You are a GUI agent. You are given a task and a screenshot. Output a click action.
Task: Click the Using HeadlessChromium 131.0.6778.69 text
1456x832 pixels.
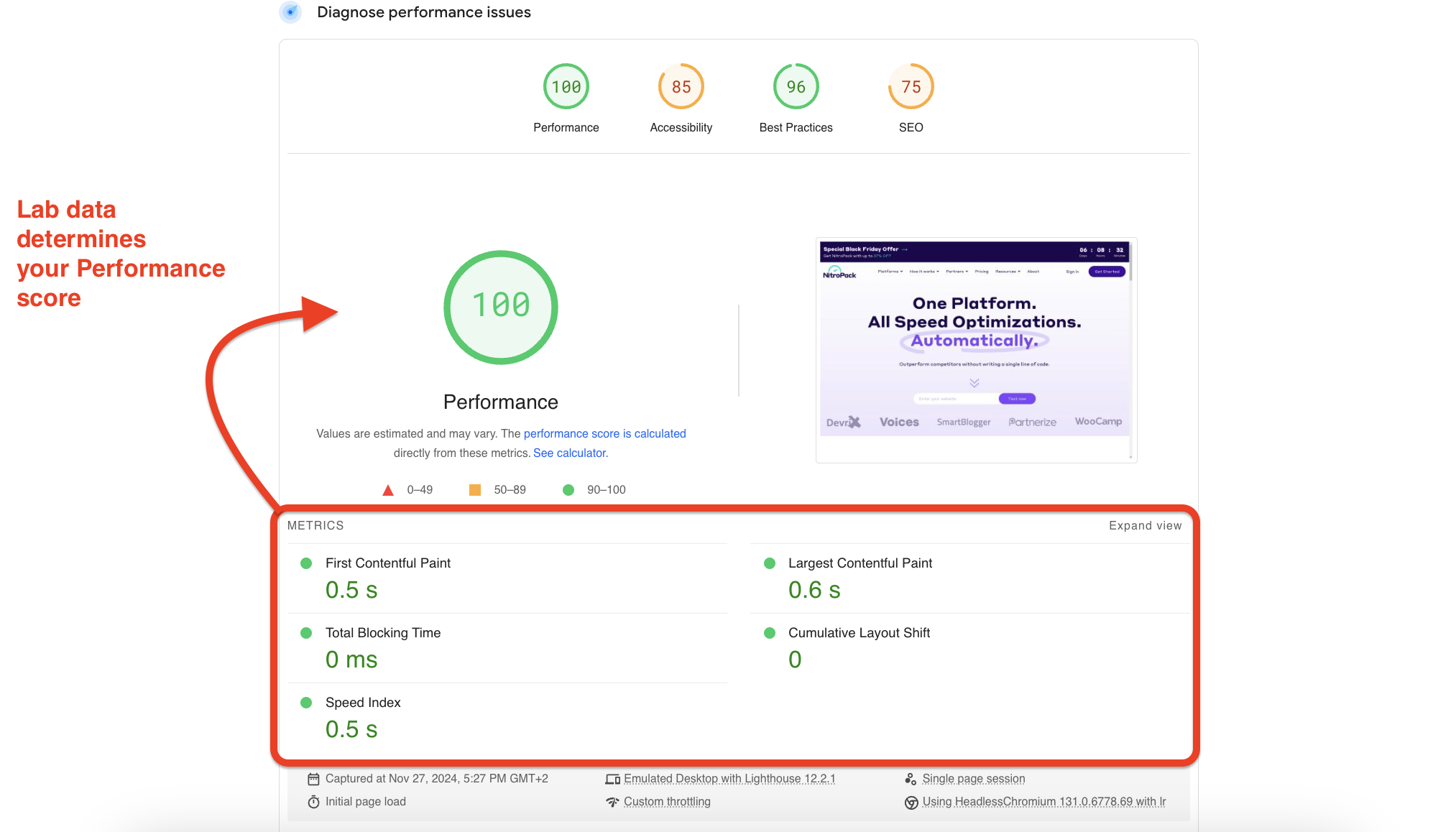point(1044,802)
